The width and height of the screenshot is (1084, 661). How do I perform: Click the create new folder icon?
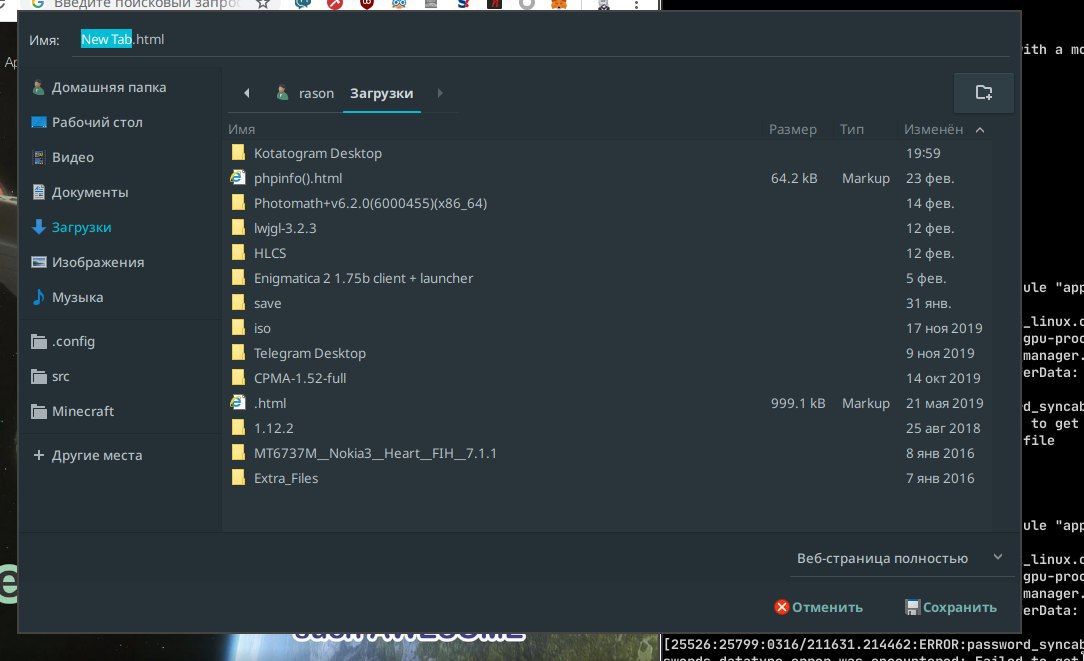pos(983,93)
